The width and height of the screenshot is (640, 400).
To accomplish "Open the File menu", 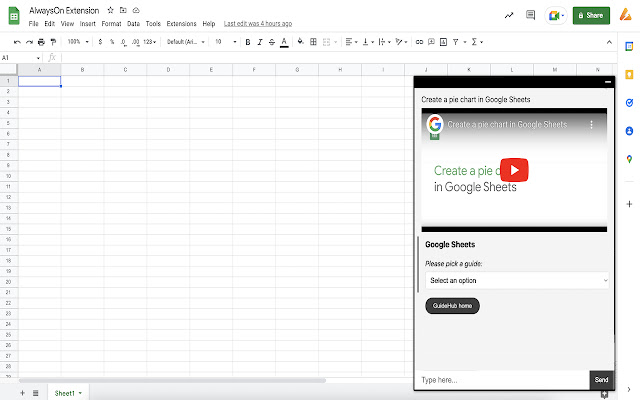I will click(33, 24).
